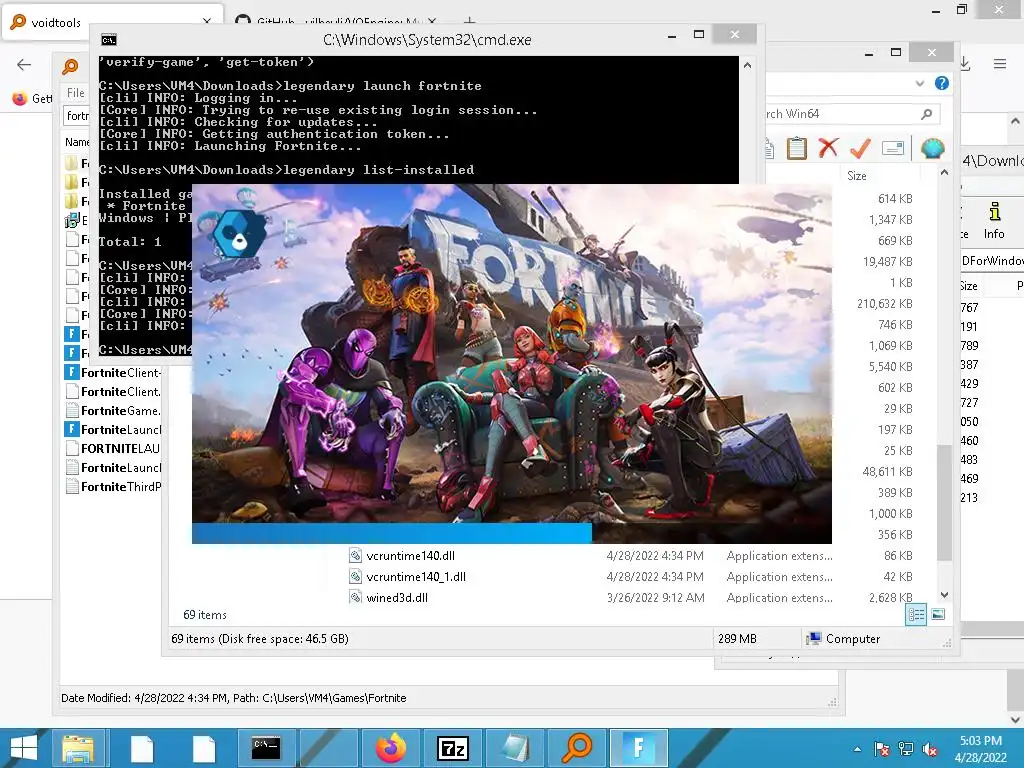Image resolution: width=1024 pixels, height=768 pixels.
Task: Click the Everything search box with 'fortn'
Action: 77,116
